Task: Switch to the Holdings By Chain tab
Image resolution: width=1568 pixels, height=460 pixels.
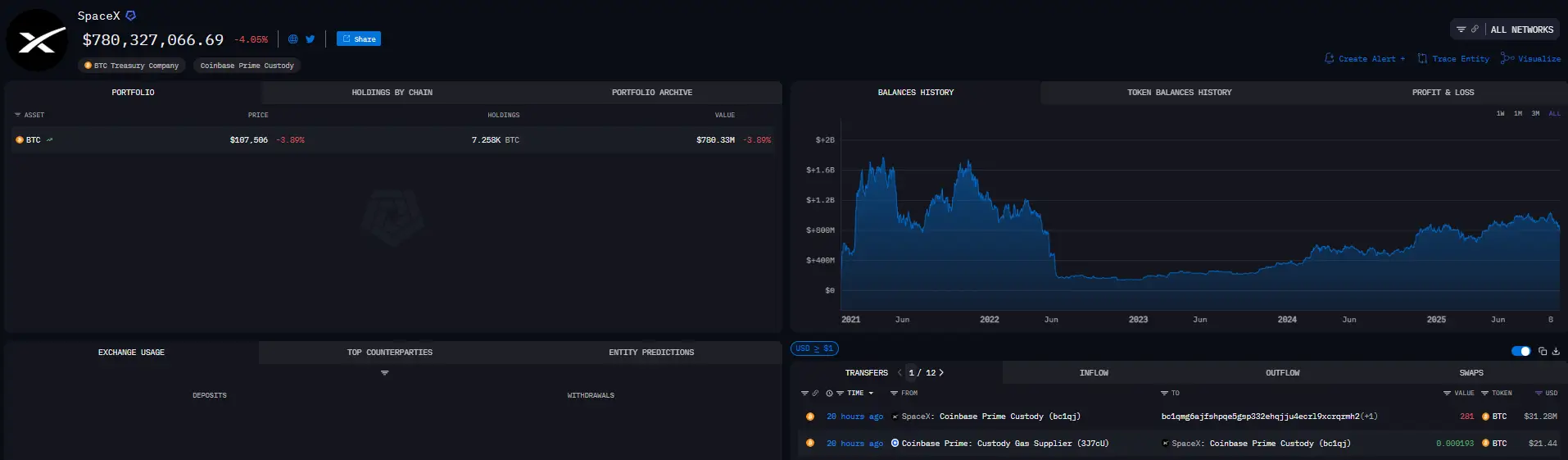Action: 392,93
